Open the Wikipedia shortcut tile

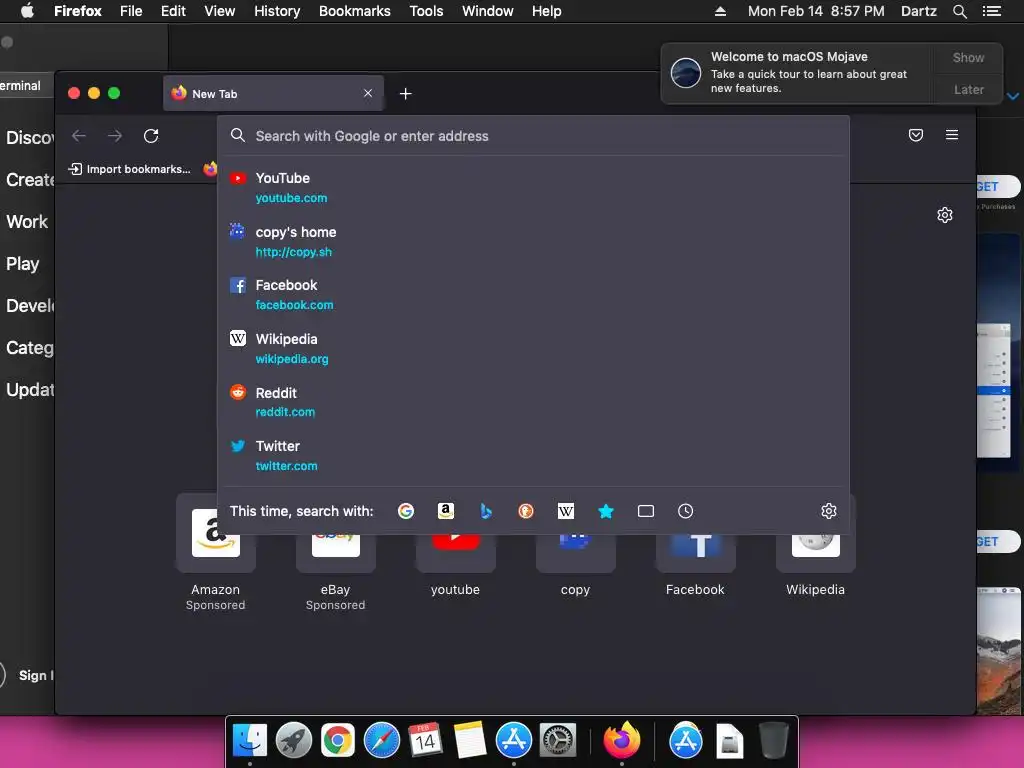point(816,552)
